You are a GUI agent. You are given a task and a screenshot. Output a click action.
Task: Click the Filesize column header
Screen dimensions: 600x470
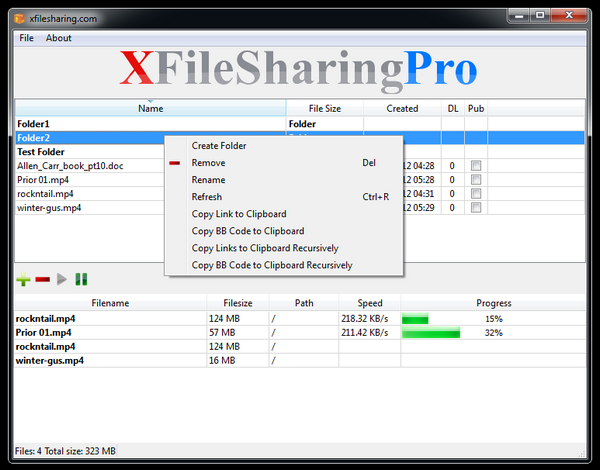[x=238, y=303]
